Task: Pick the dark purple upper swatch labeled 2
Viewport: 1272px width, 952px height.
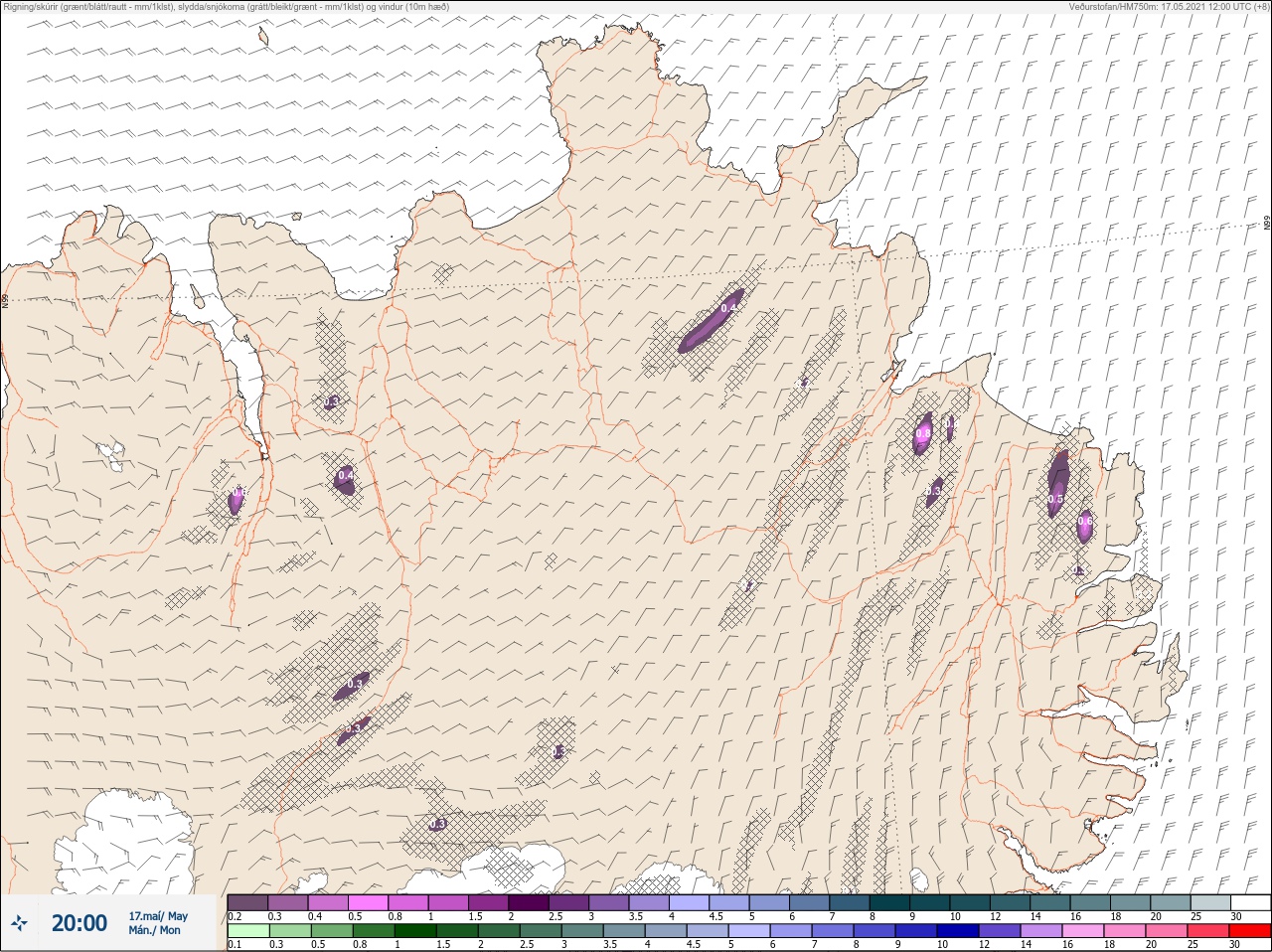Action: 529,902
